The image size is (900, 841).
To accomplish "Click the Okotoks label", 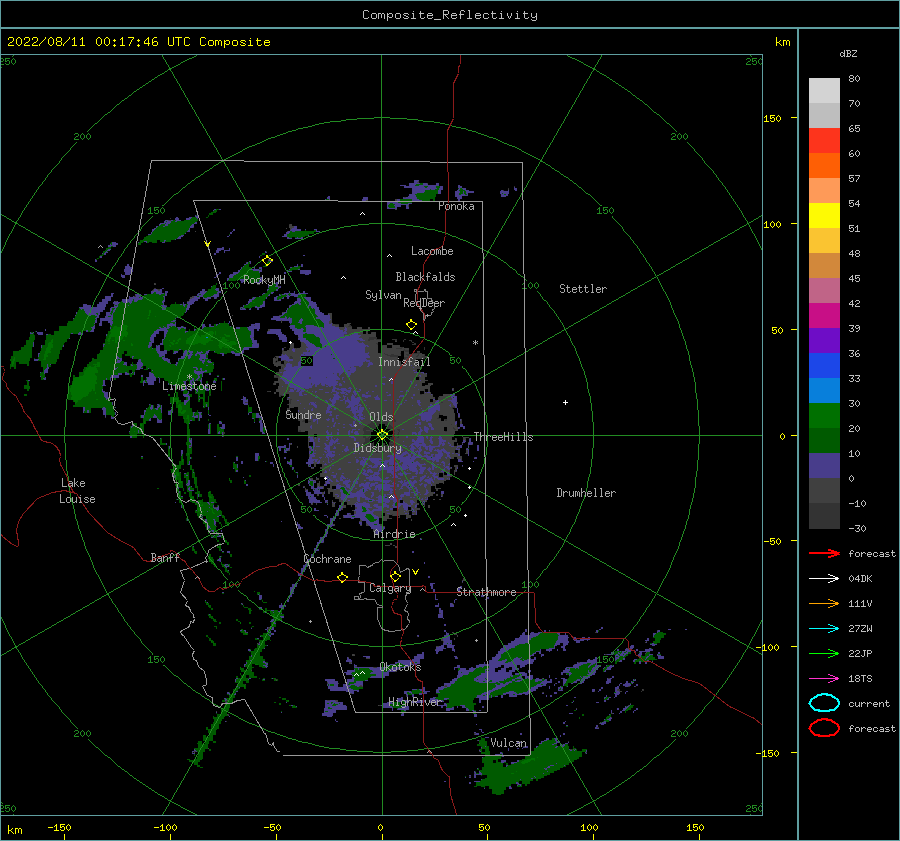I will point(400,666).
